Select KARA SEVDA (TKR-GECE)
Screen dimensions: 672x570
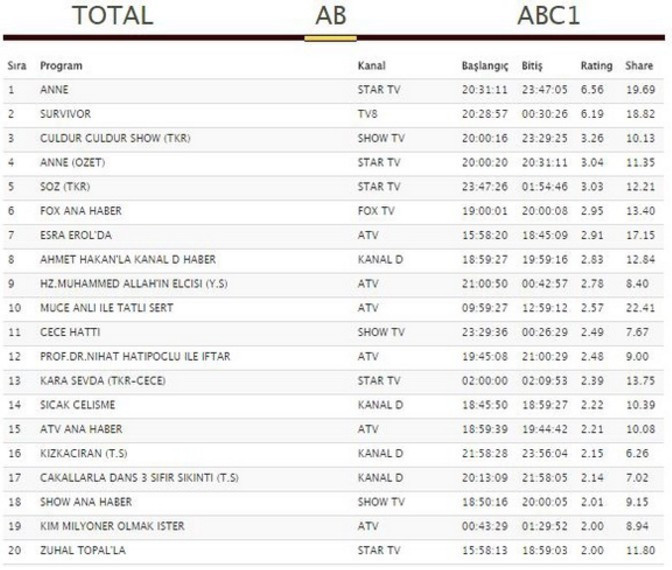103,381
